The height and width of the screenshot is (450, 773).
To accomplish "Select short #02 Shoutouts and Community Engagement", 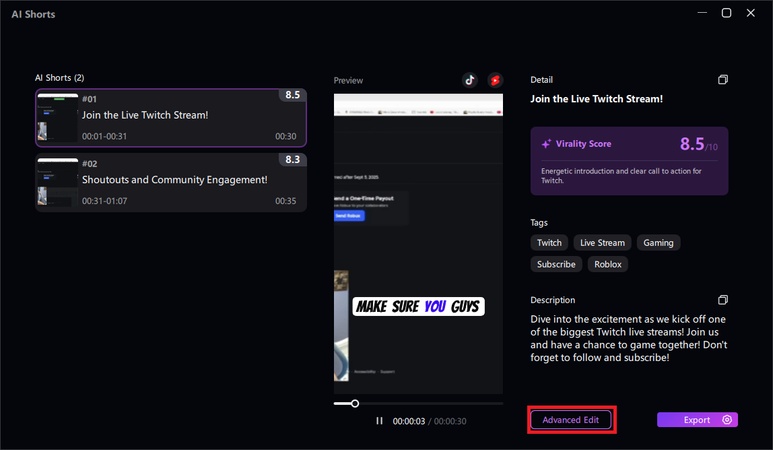I will 171,182.
